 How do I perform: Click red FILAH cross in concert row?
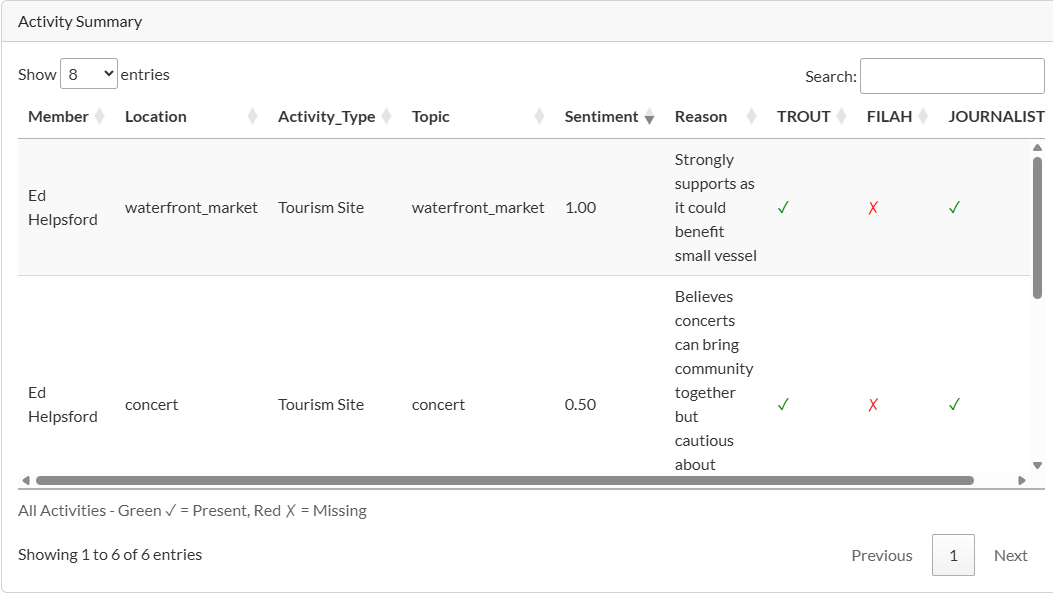pos(873,405)
